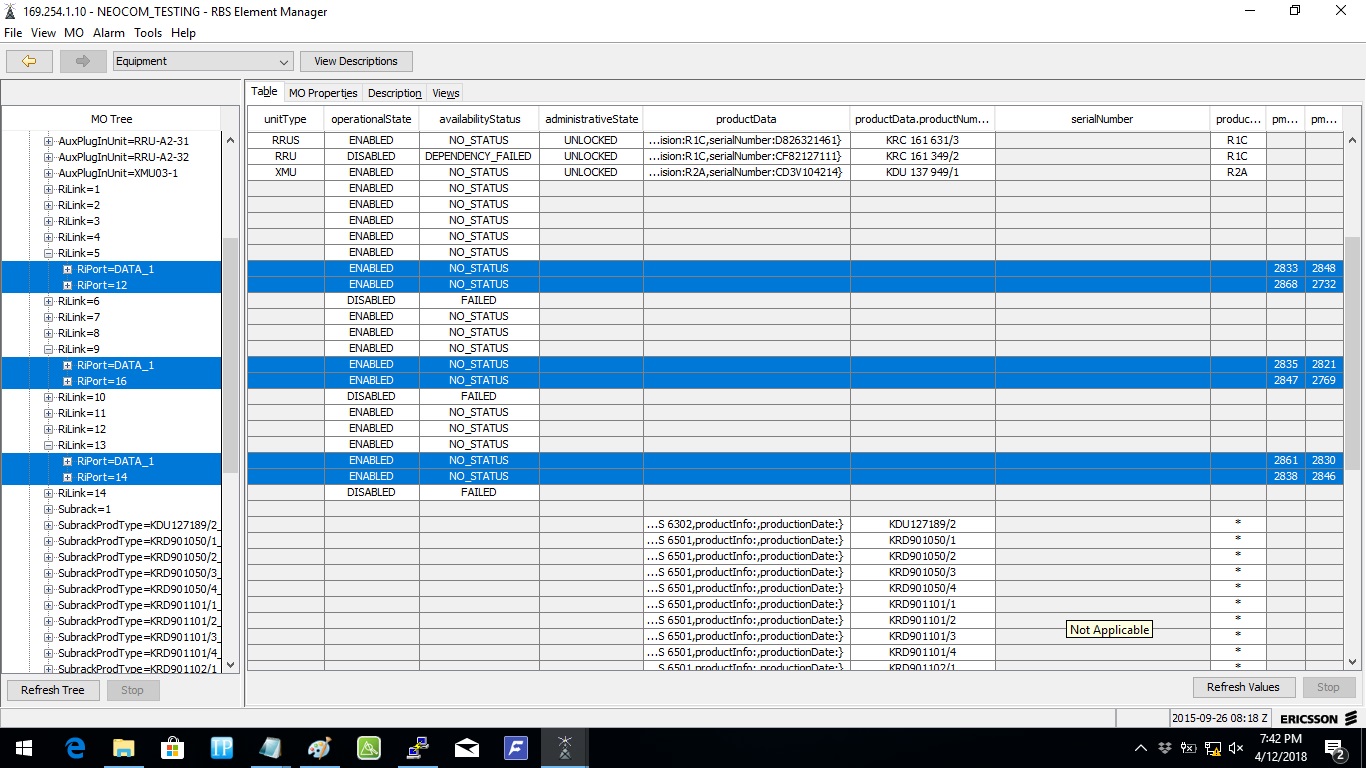1366x768 pixels.
Task: Select the SubrackProdType=KDU127189/2 tree item
Action: [138, 525]
